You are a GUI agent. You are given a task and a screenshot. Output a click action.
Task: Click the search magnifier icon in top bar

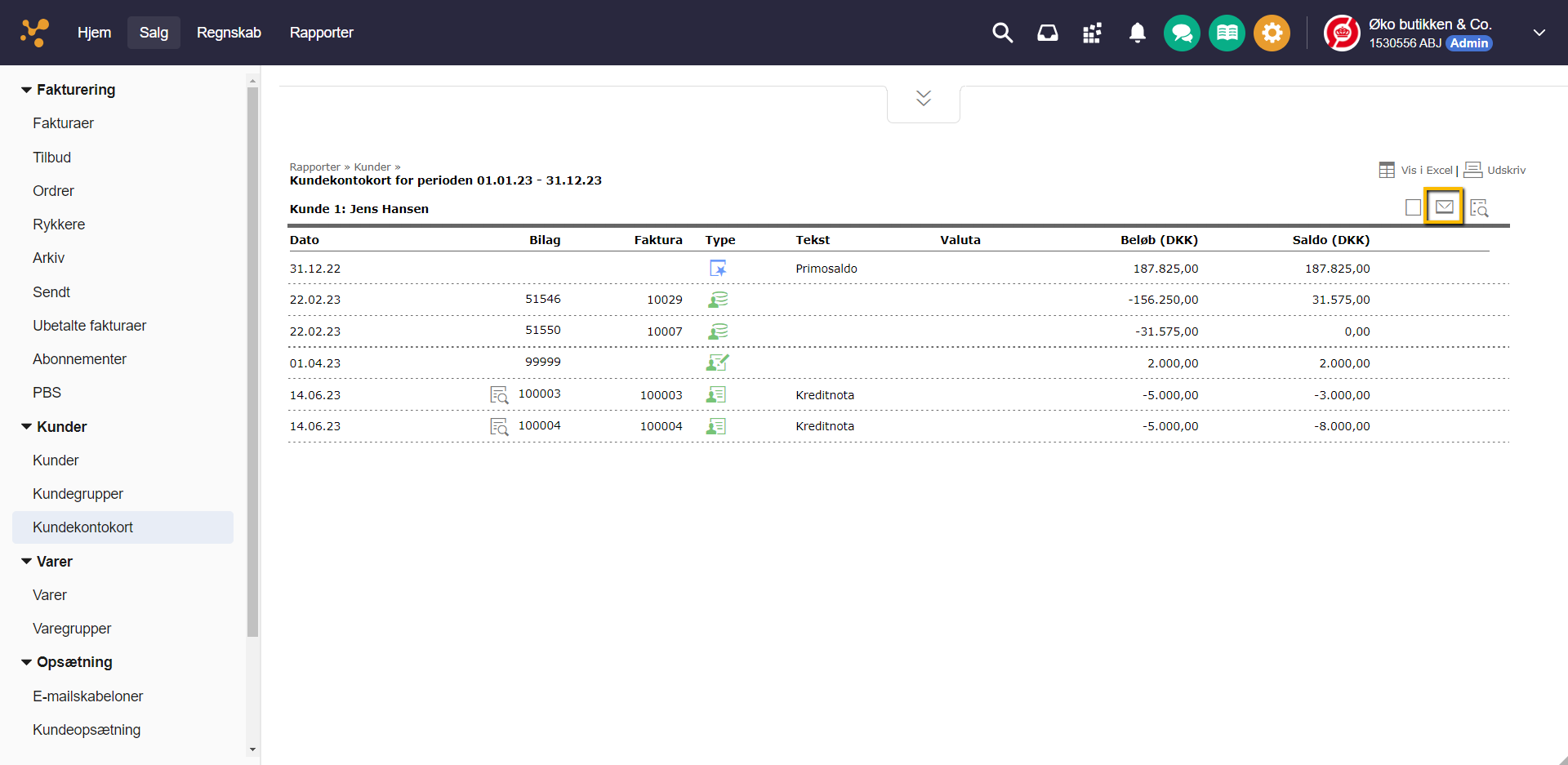pos(1002,33)
